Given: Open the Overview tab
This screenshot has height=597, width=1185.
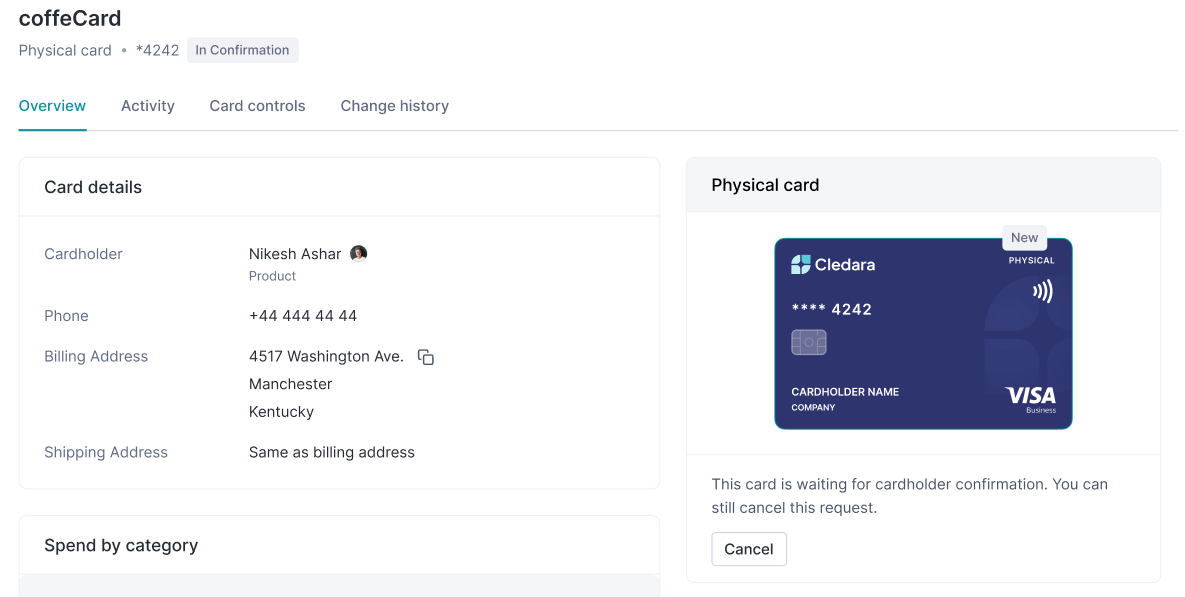Looking at the screenshot, I should coord(52,106).
